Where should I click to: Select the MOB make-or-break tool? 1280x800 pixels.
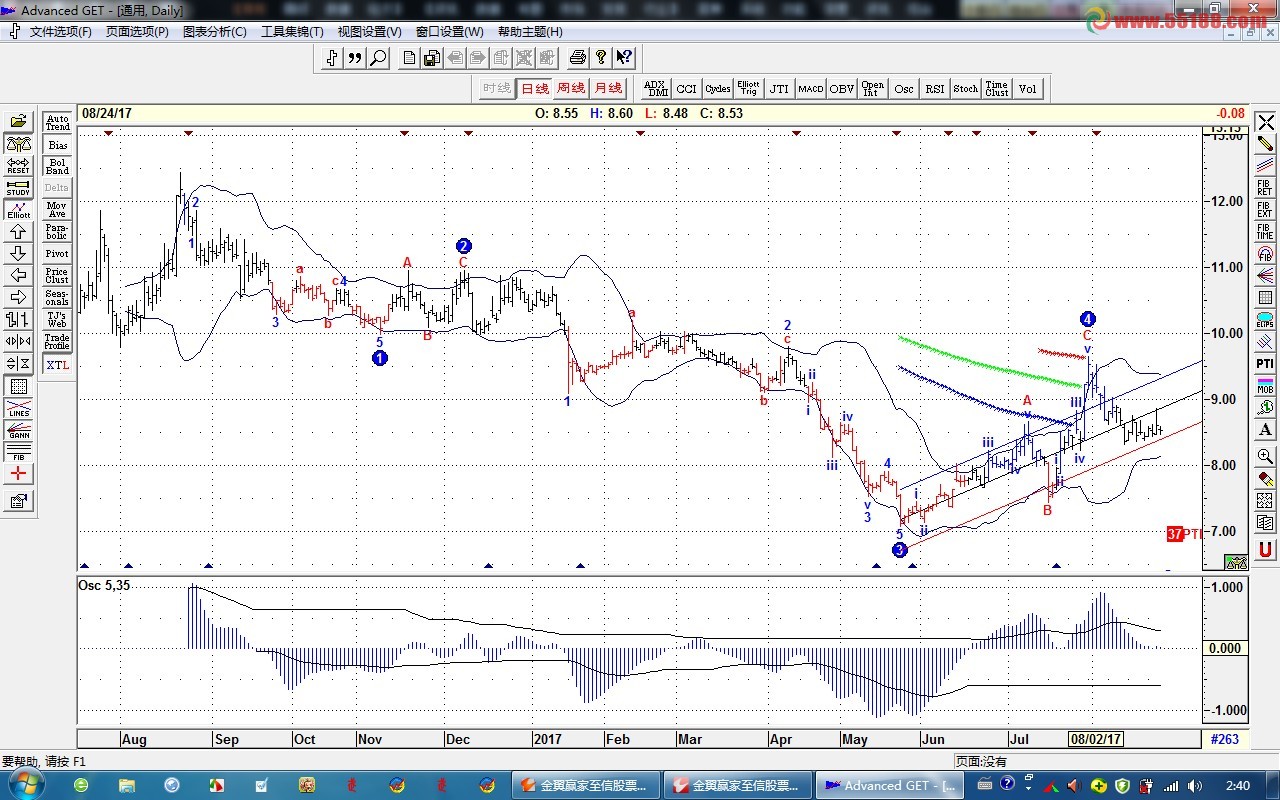tap(1265, 385)
